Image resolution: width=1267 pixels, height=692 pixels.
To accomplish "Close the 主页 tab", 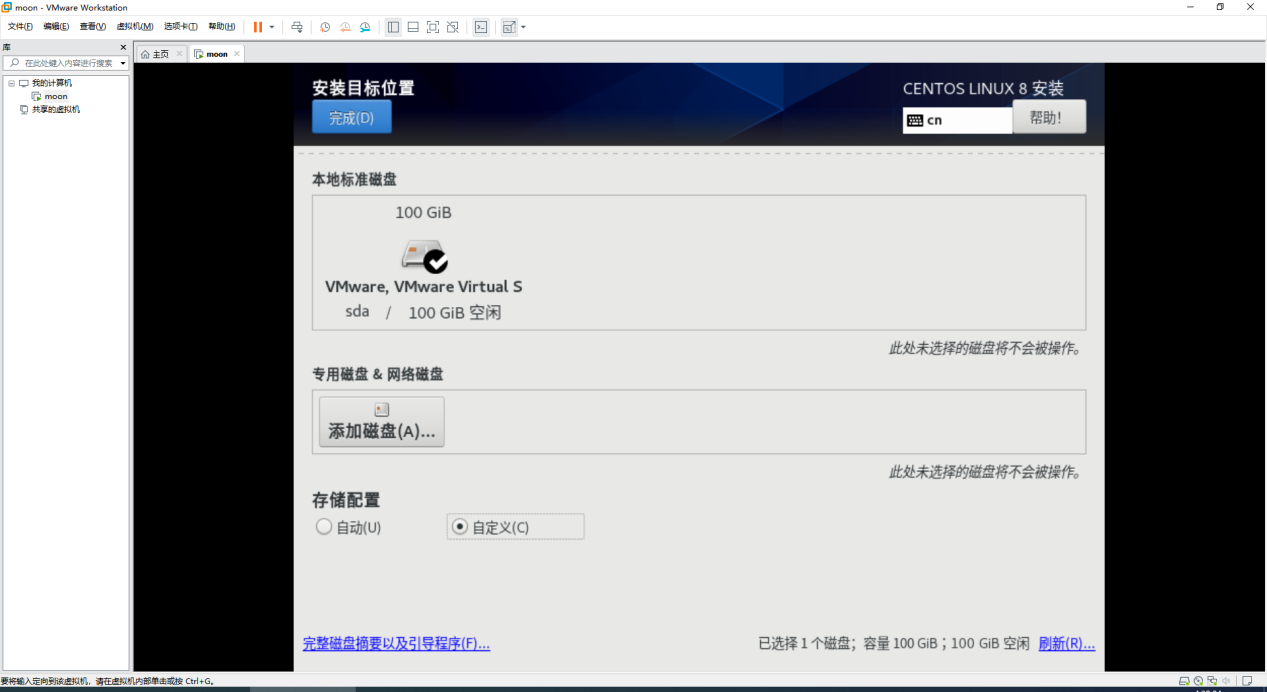I will point(179,53).
